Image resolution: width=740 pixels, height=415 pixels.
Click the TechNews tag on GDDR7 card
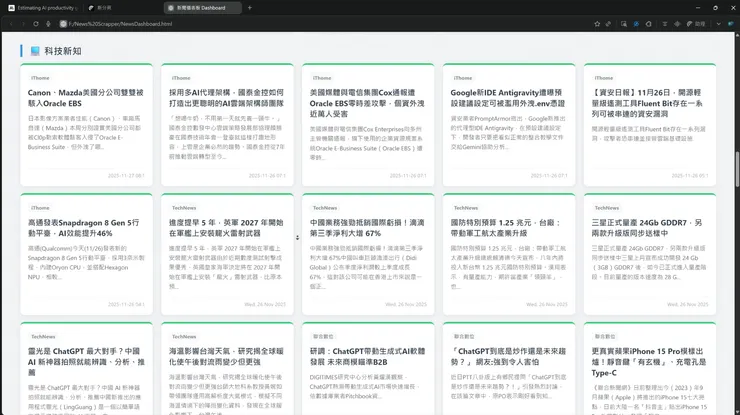(607, 208)
